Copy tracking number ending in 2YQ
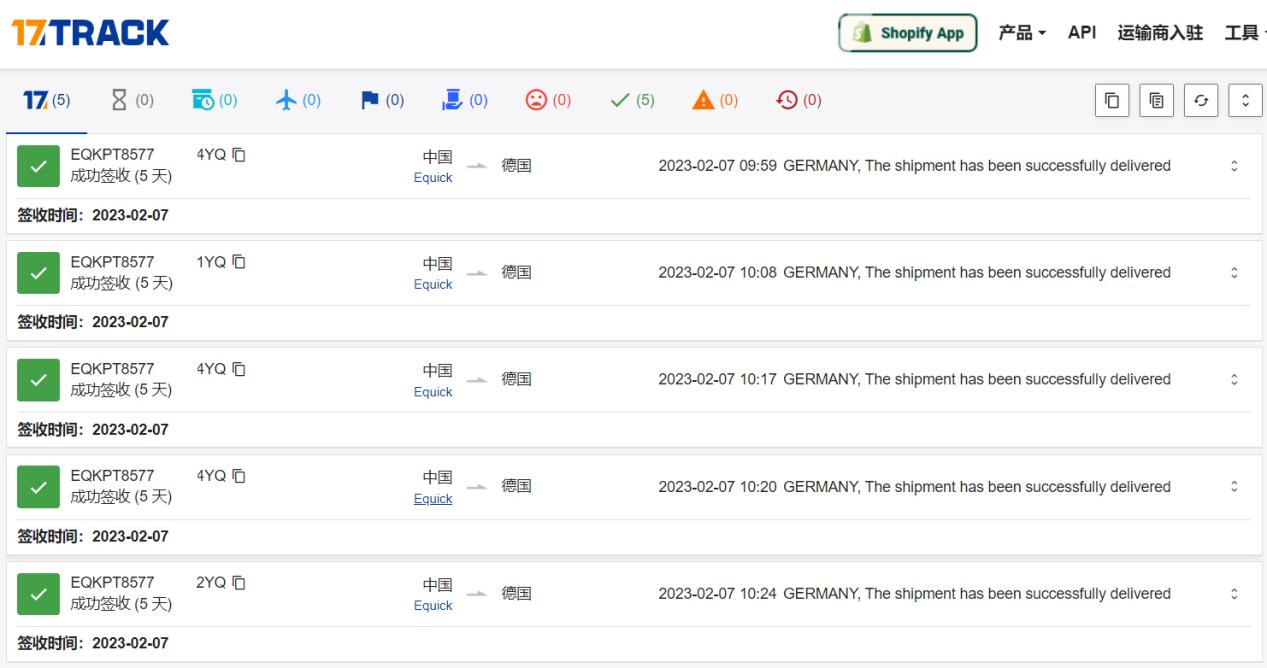Image resolution: width=1267 pixels, height=668 pixels. click(x=239, y=583)
